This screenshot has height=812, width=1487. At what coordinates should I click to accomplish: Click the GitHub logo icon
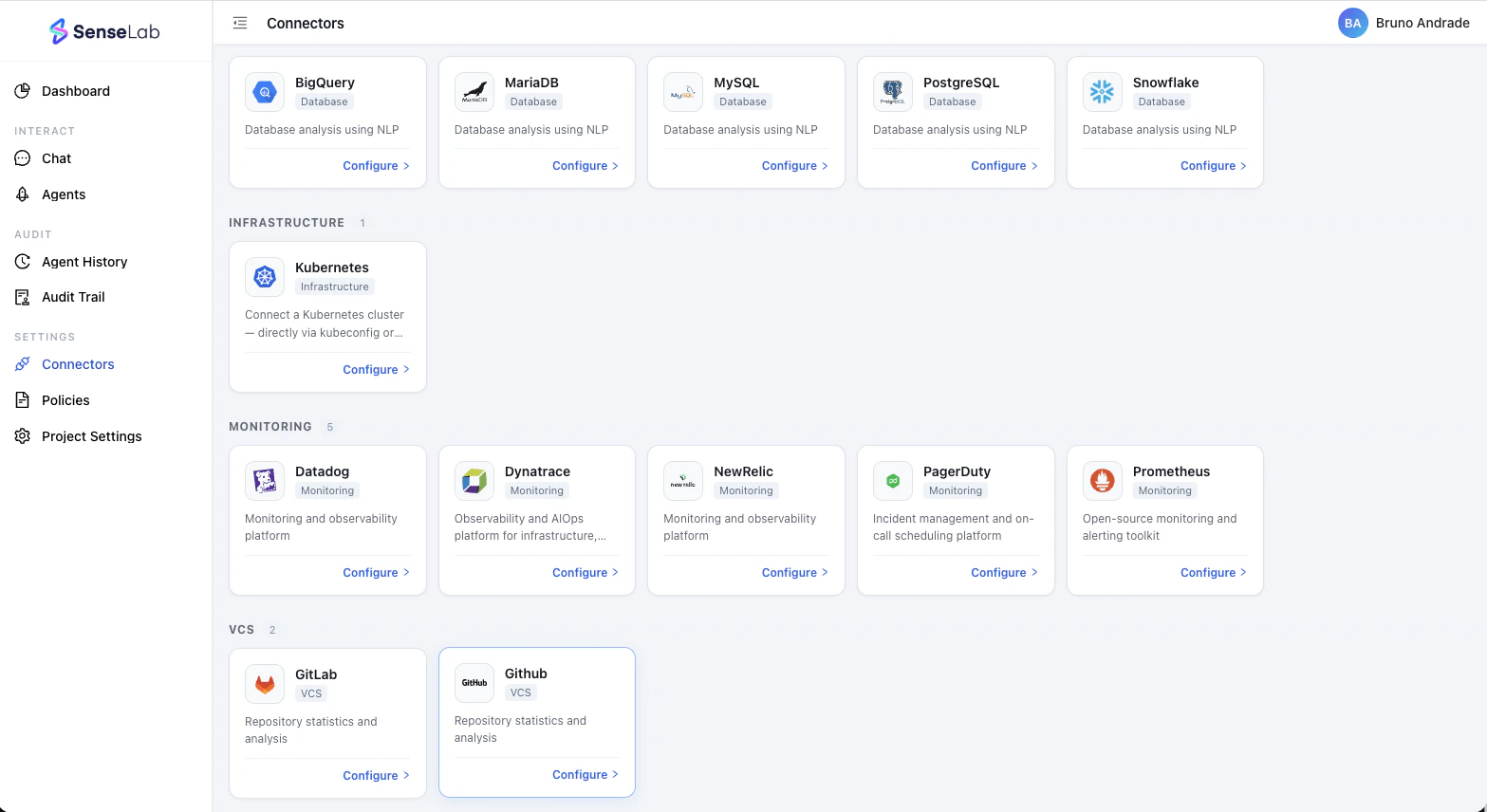[474, 683]
